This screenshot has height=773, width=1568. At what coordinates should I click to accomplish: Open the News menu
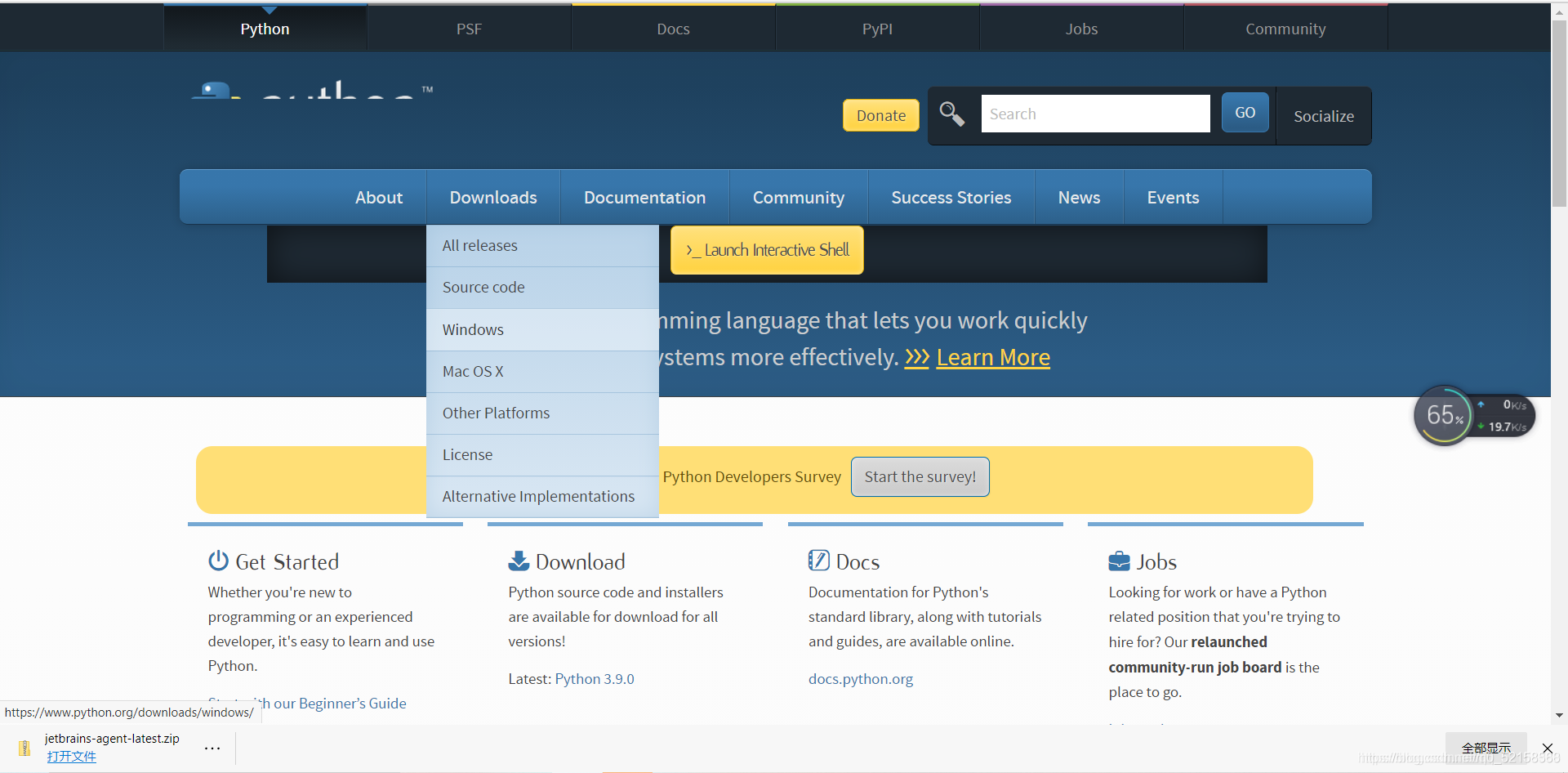(1080, 197)
